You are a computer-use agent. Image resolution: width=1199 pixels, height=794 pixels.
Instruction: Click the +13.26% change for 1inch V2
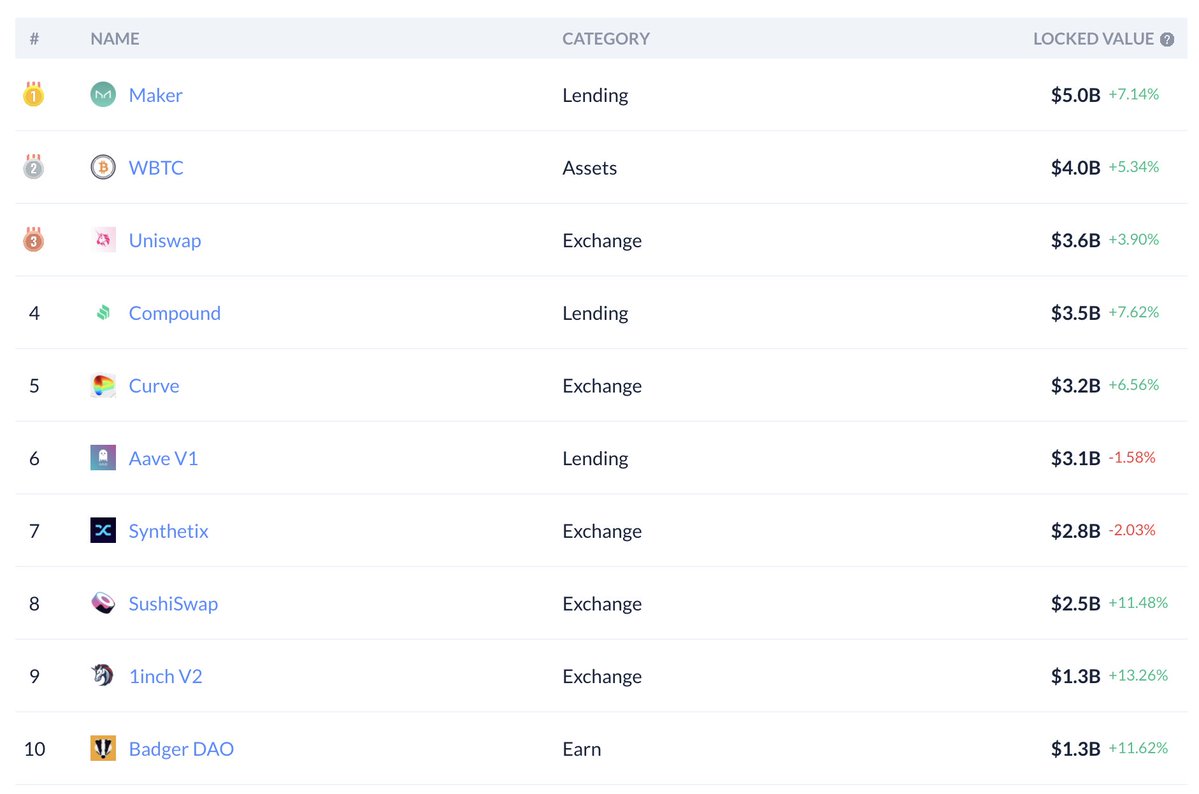[x=1138, y=675]
